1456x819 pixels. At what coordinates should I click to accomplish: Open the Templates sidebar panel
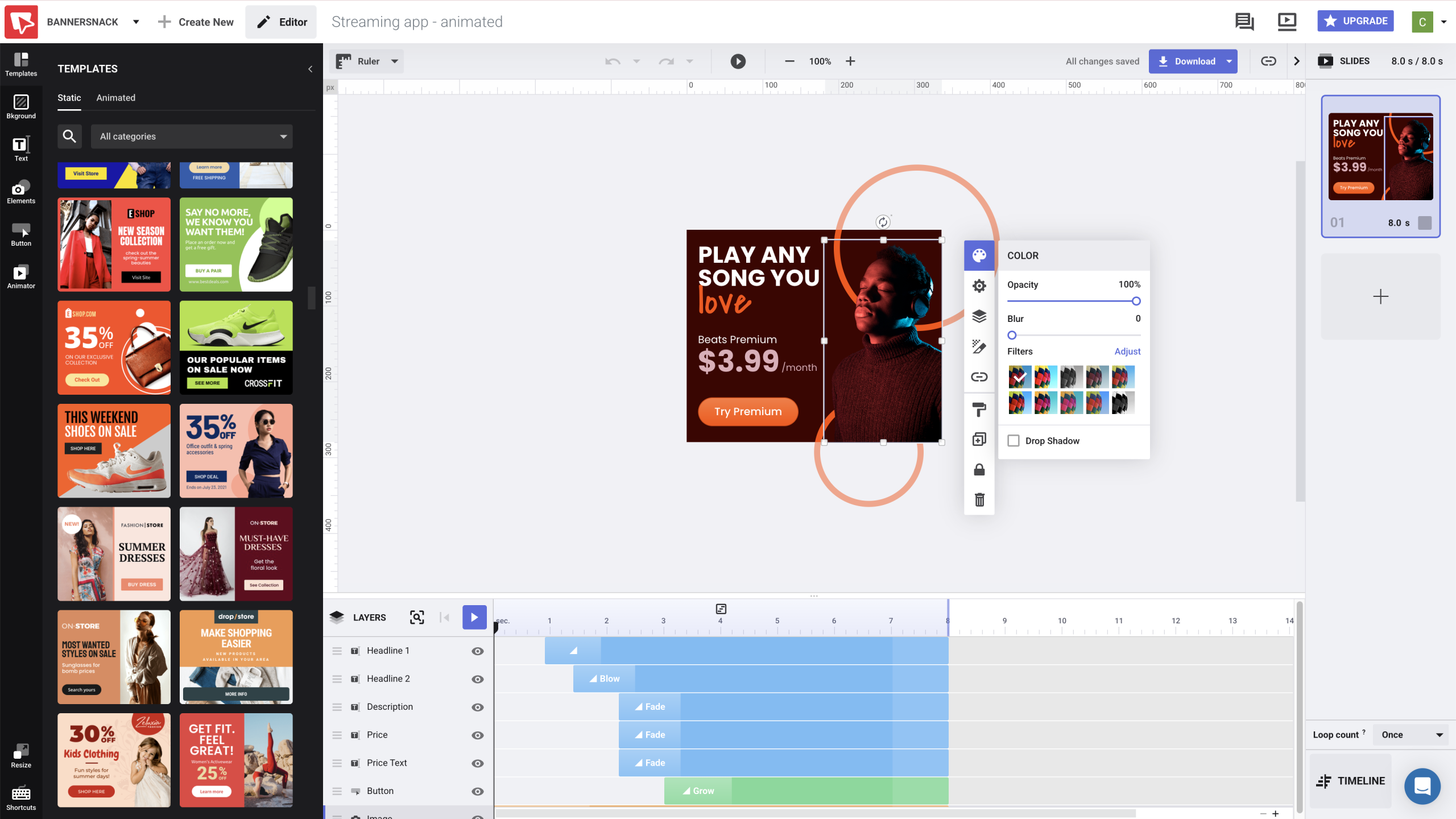(21, 64)
